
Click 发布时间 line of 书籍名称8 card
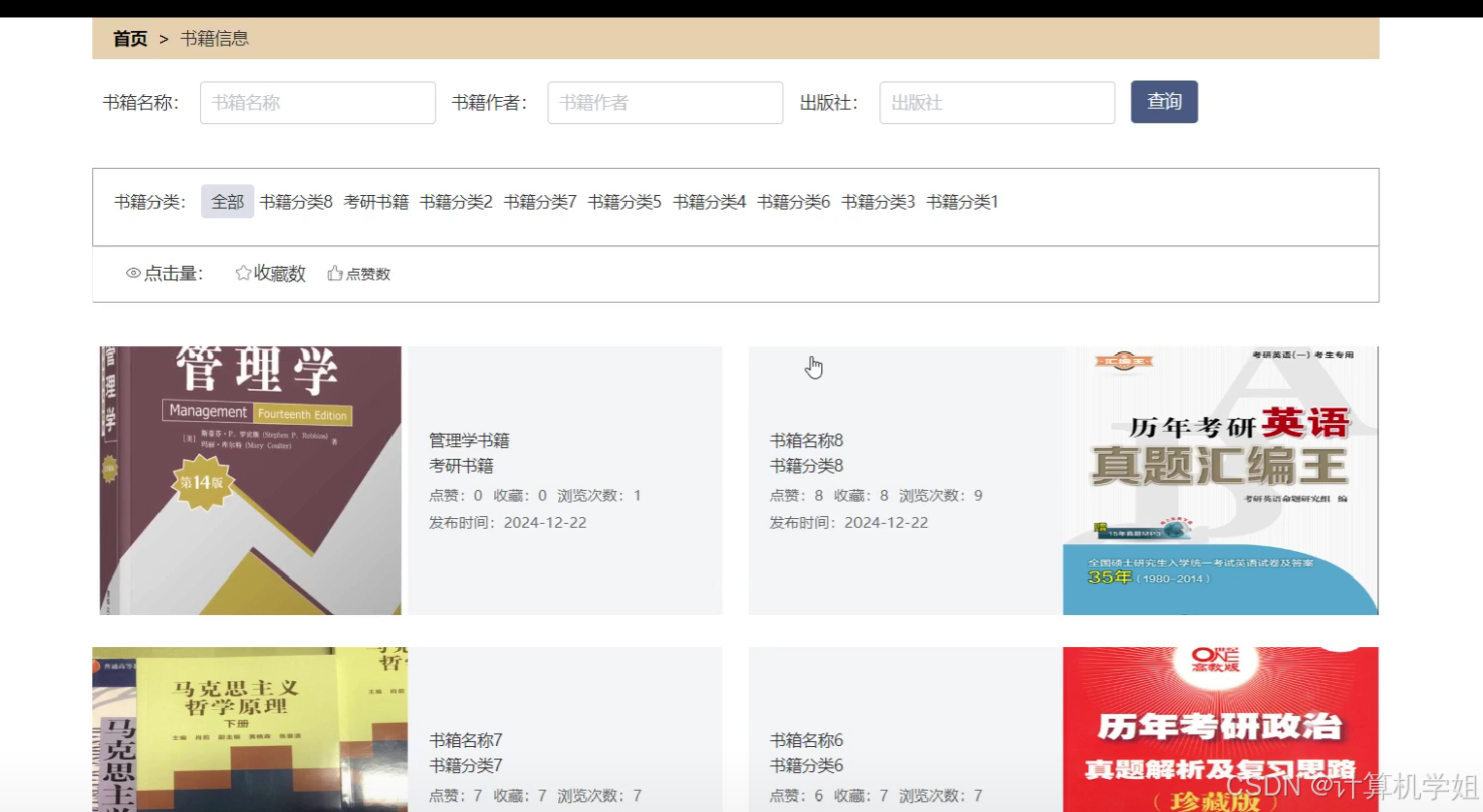(x=848, y=523)
